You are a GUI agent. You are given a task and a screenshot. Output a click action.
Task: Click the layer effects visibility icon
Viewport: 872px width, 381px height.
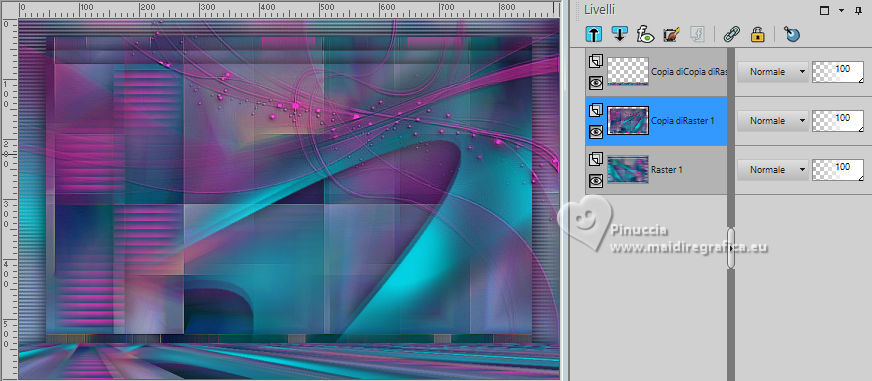pyautogui.click(x=645, y=34)
